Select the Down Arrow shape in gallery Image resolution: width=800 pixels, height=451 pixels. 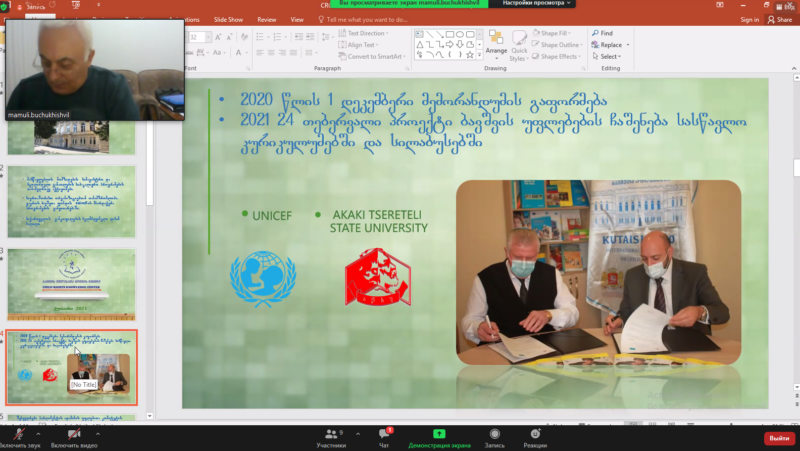click(x=460, y=44)
